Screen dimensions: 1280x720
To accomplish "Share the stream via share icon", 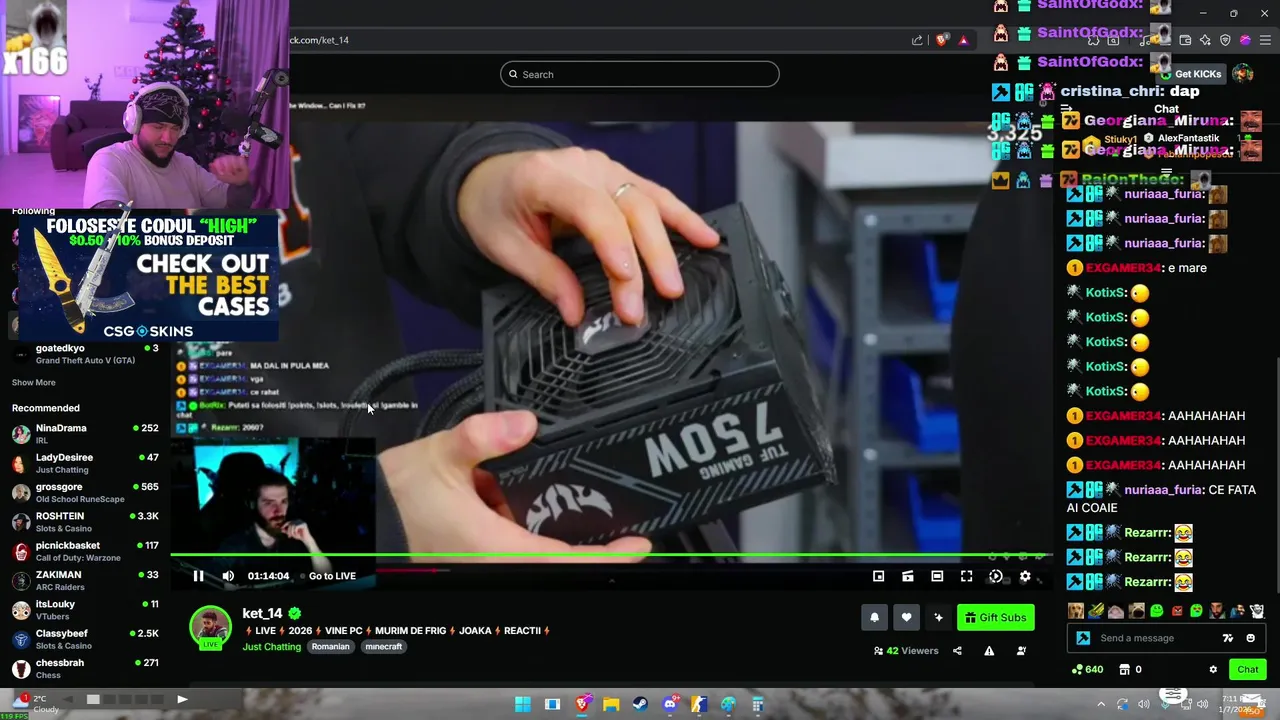I will tap(957, 651).
